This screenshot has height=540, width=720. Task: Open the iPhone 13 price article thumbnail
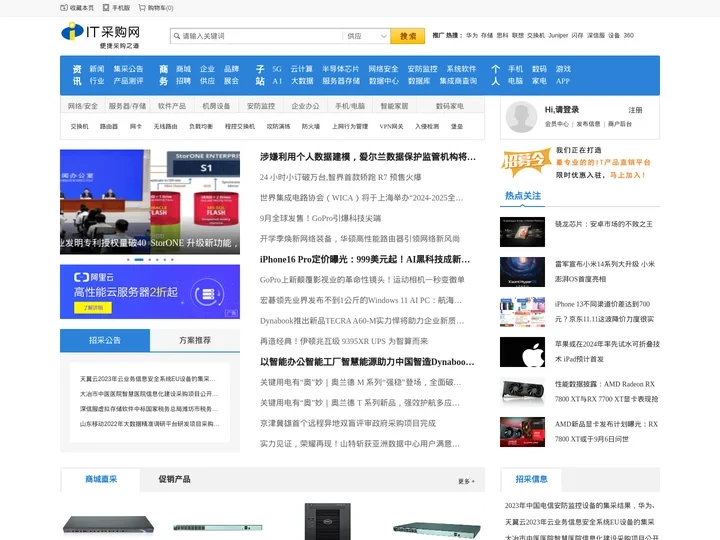[523, 312]
